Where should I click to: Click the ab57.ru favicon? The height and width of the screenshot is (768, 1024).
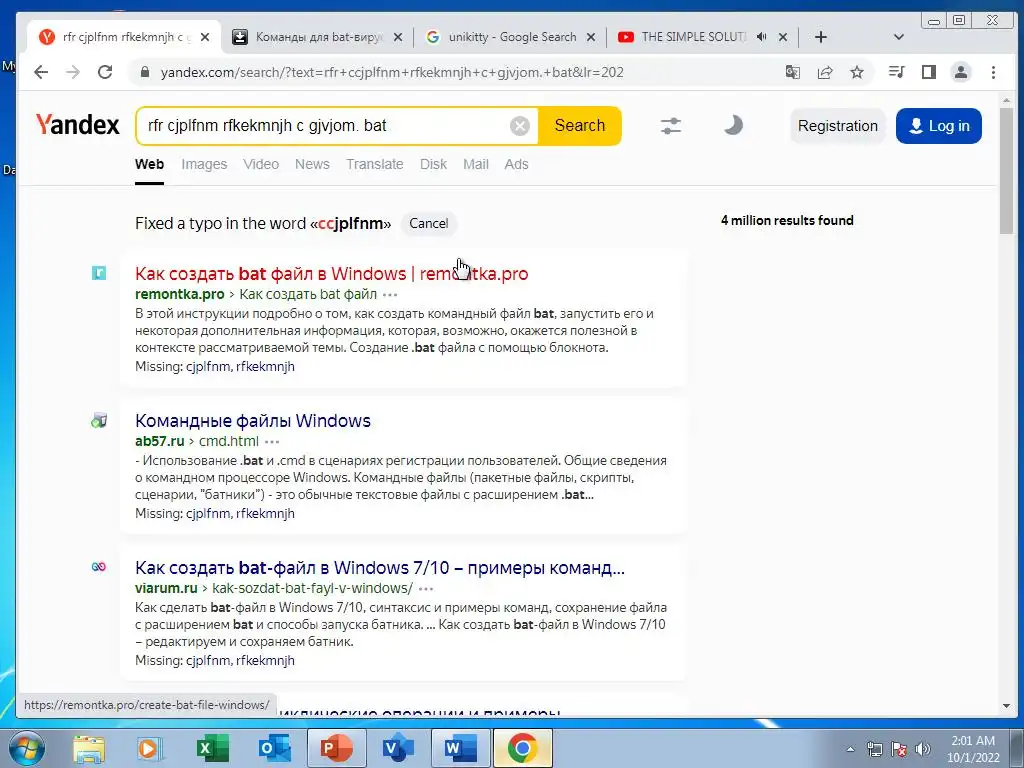click(99, 421)
